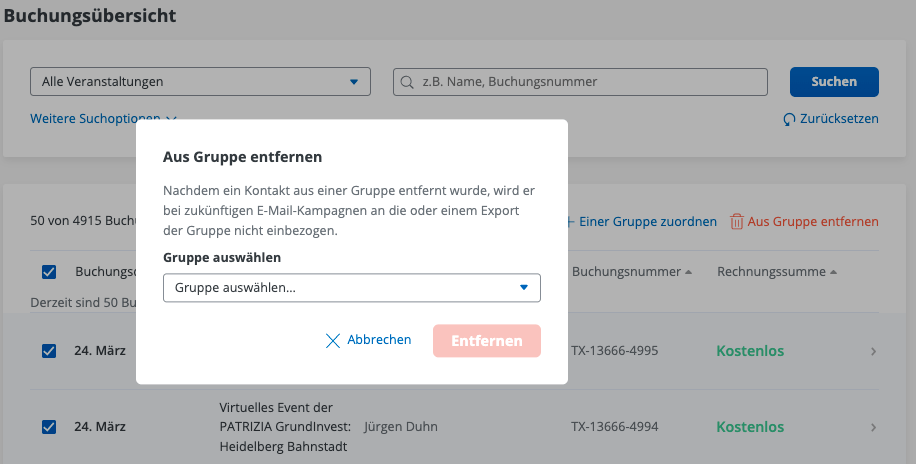Click the X icon beside Abbrechen

pos(333,341)
